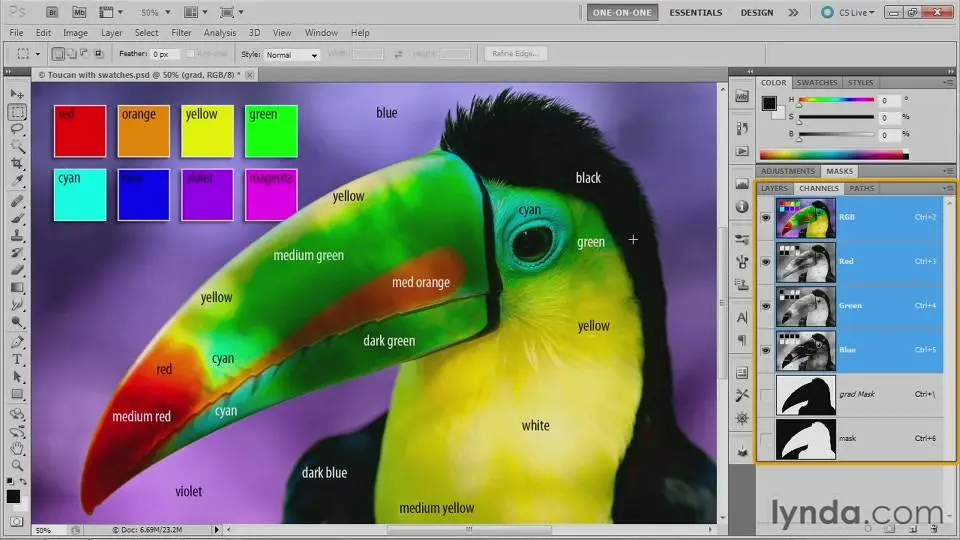Click the Essentials workspace button
This screenshot has height=540, width=960.
pyautogui.click(x=695, y=13)
